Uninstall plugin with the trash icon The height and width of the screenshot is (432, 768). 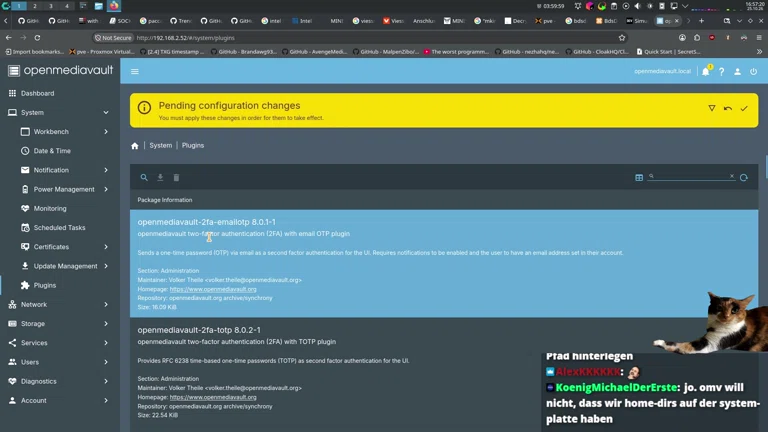176,177
